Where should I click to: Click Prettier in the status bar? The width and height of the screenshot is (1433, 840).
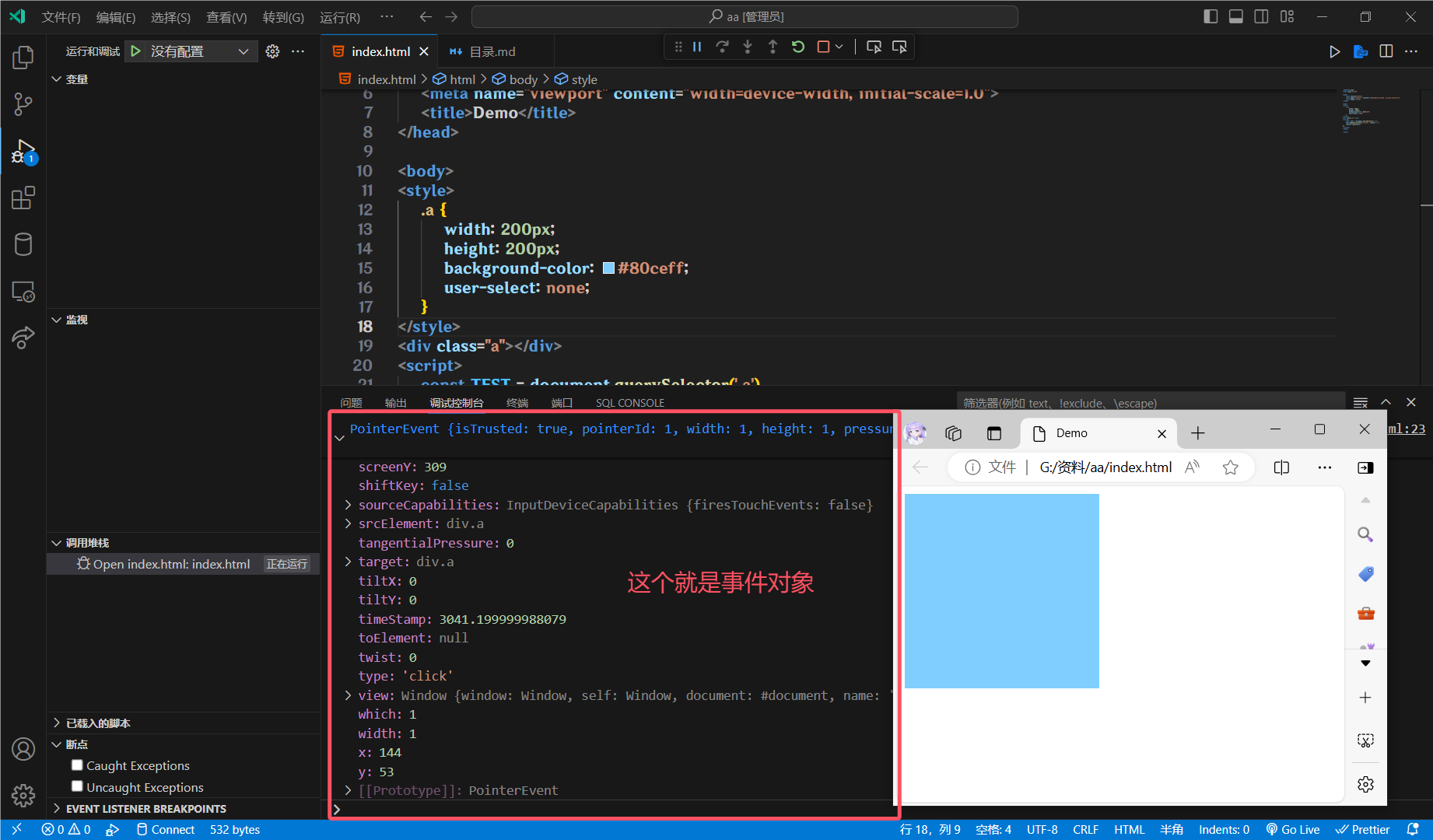point(1363,830)
